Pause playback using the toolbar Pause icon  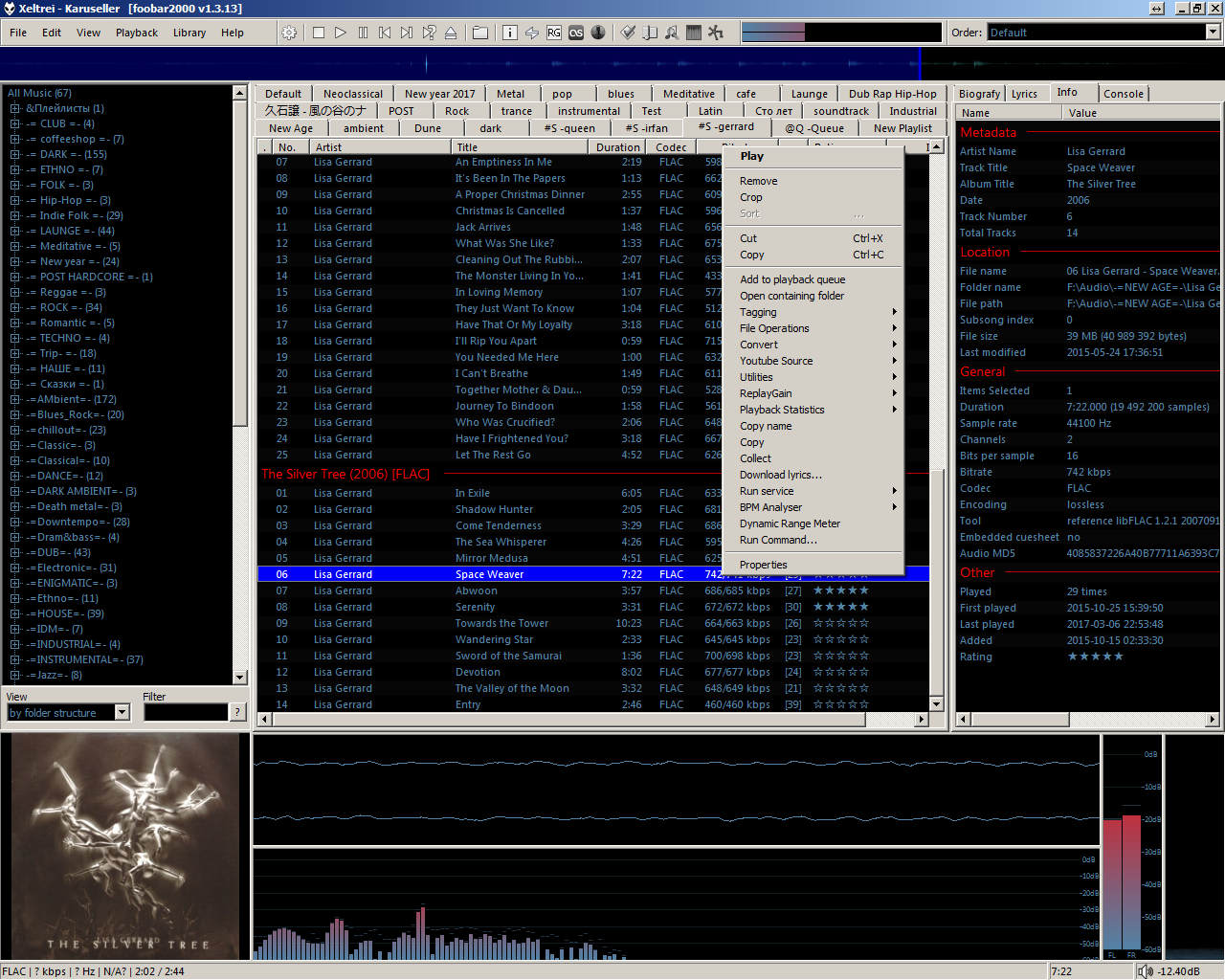pyautogui.click(x=363, y=33)
